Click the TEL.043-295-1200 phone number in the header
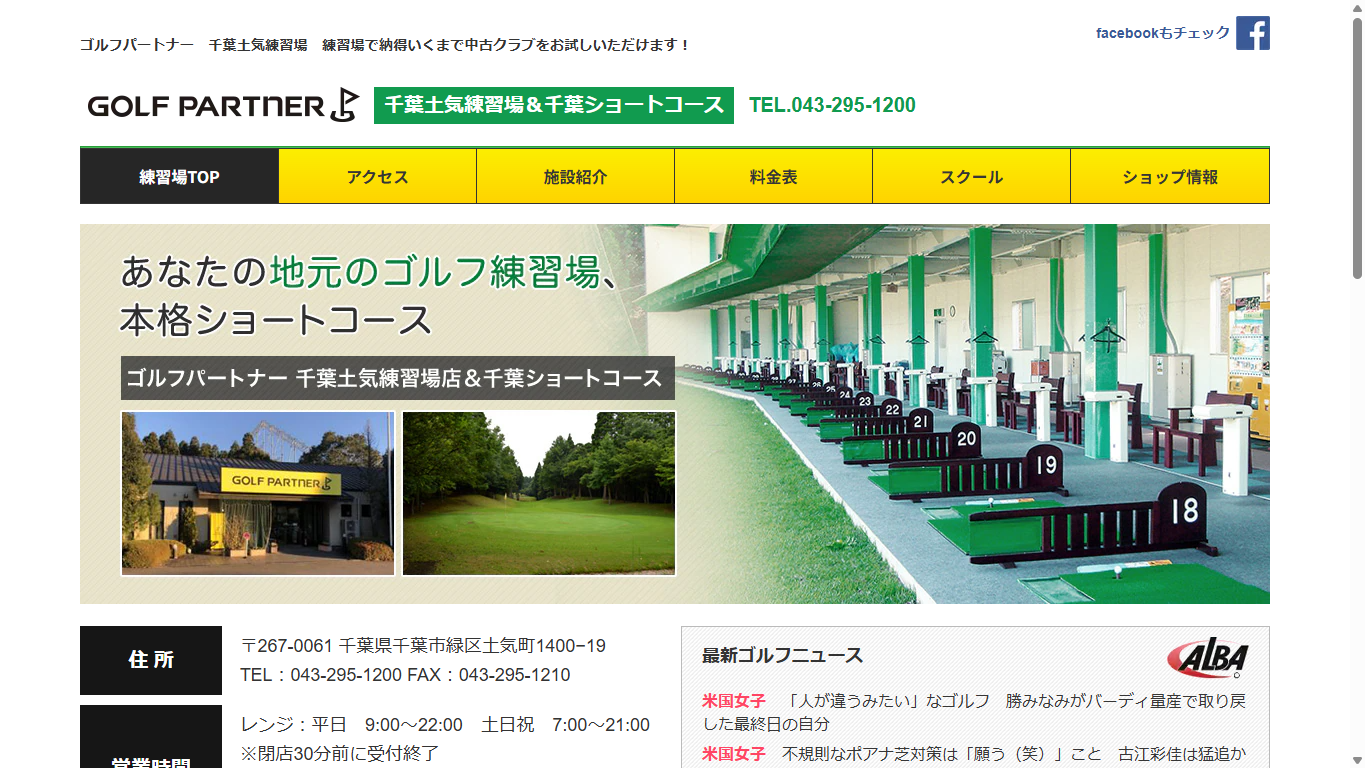 pos(832,105)
